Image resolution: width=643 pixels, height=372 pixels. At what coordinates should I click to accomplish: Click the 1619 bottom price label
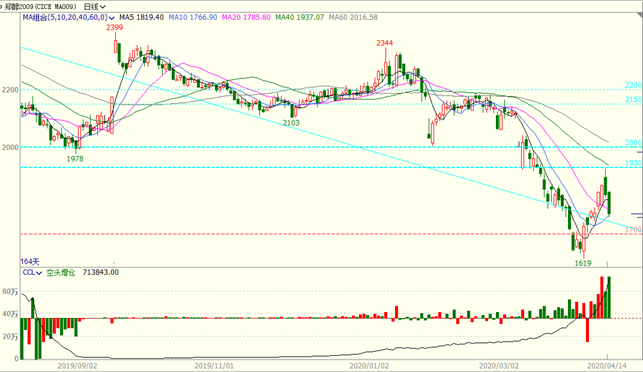pyautogui.click(x=583, y=263)
